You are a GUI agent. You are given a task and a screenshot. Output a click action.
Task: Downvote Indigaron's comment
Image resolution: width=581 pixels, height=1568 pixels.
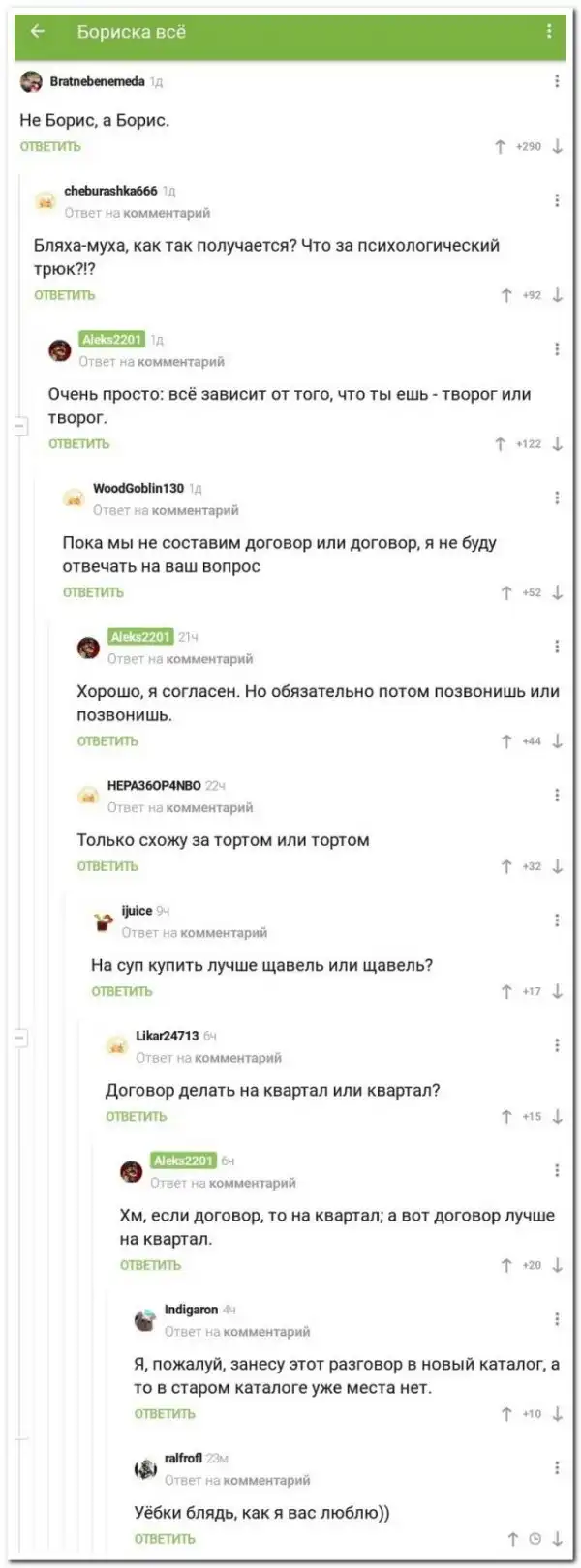(558, 1414)
